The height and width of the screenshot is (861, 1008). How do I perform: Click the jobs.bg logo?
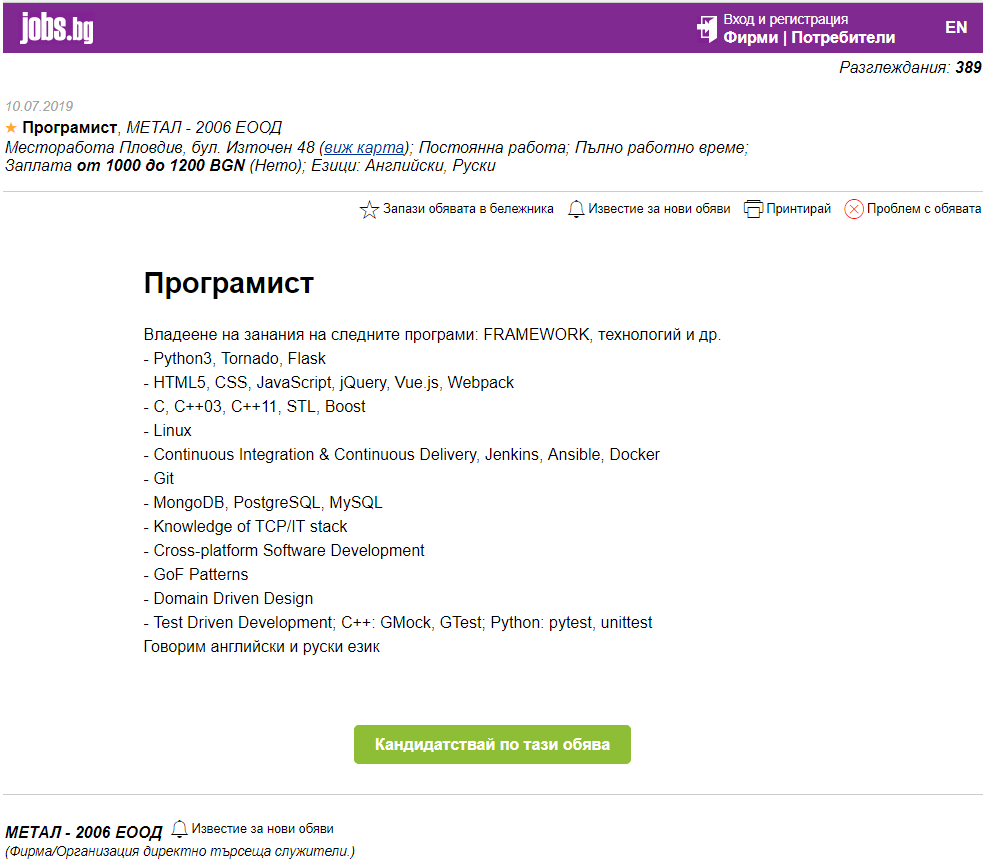(57, 28)
